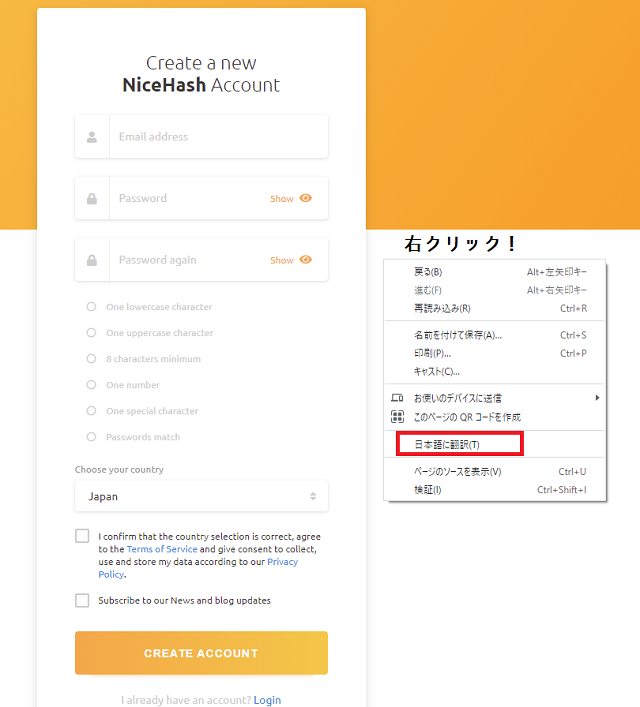640x707 pixels.
Task: Follow the Login link
Action: coord(267,700)
